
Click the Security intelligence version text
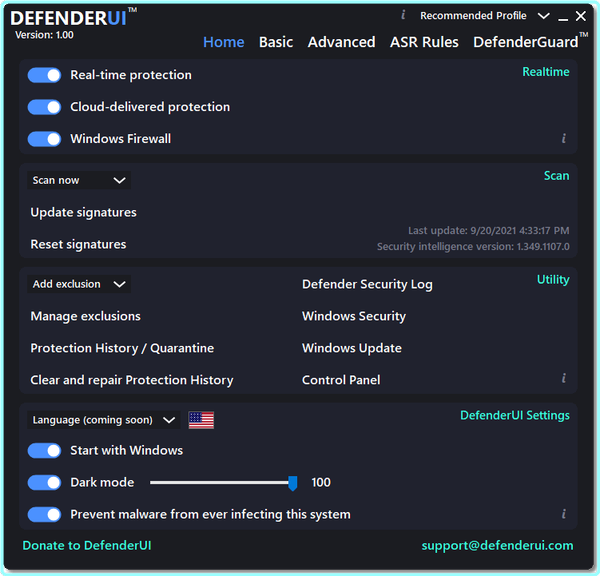point(473,246)
